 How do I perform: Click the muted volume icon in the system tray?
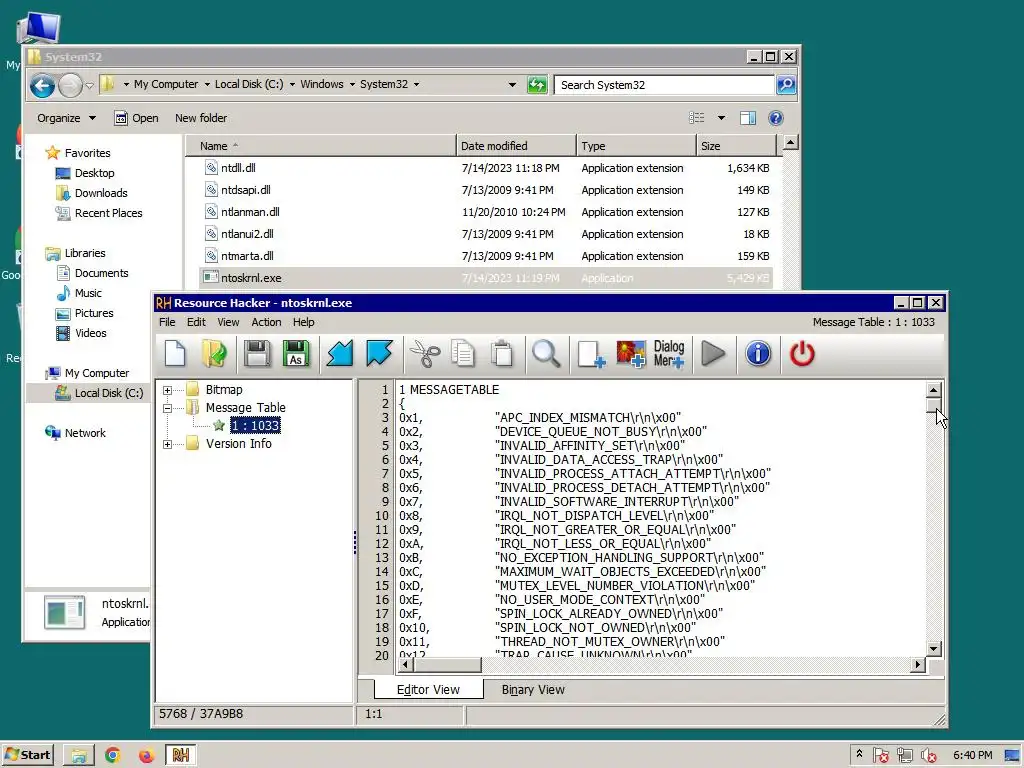[x=929, y=756]
